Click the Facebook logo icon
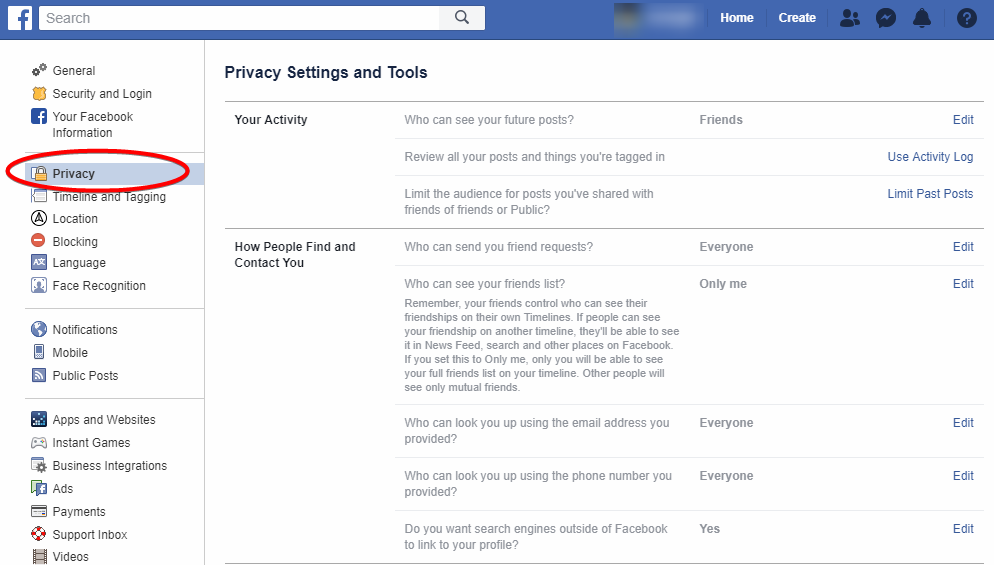Viewport: 994px width, 565px height. [20, 18]
